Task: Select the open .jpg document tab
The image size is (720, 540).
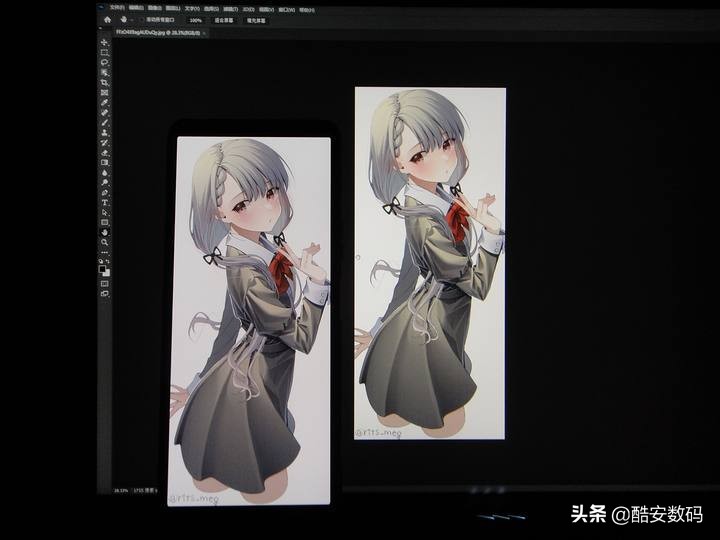Action: point(158,33)
